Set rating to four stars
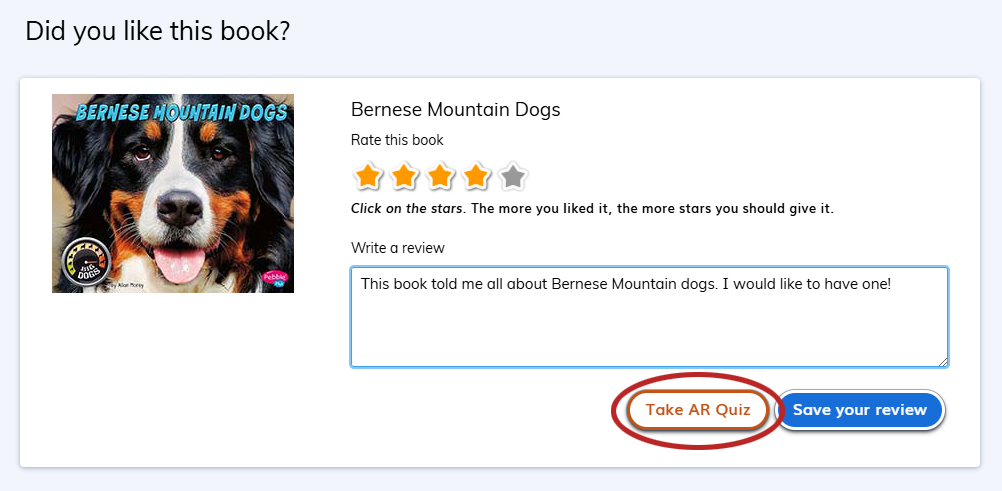 pos(476,177)
